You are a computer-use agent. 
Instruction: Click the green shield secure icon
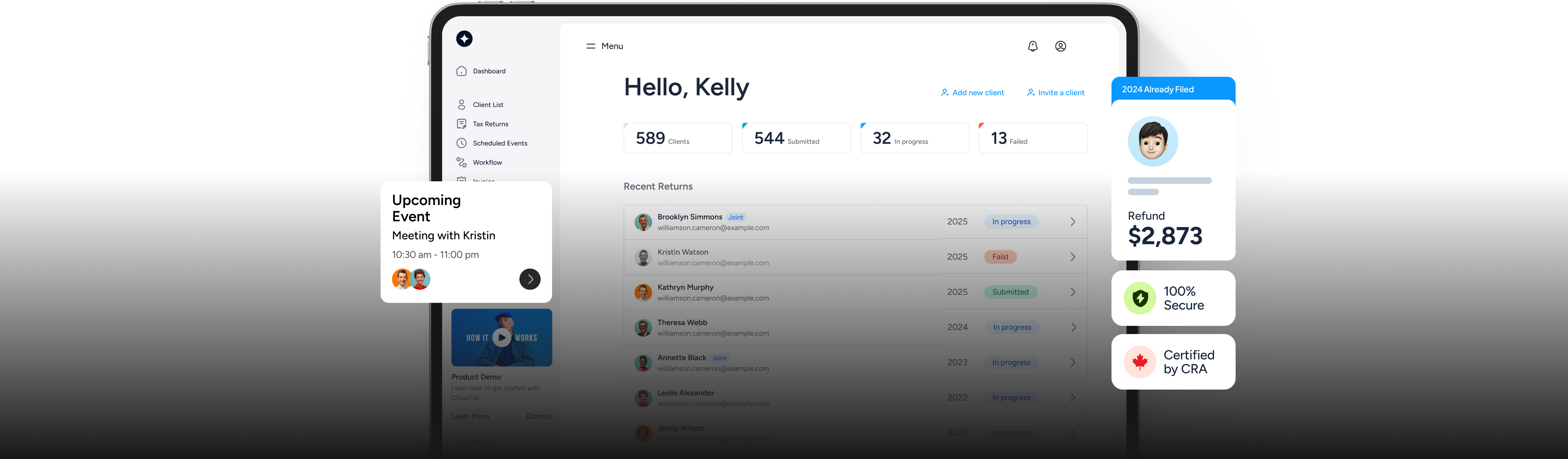[x=1140, y=298]
